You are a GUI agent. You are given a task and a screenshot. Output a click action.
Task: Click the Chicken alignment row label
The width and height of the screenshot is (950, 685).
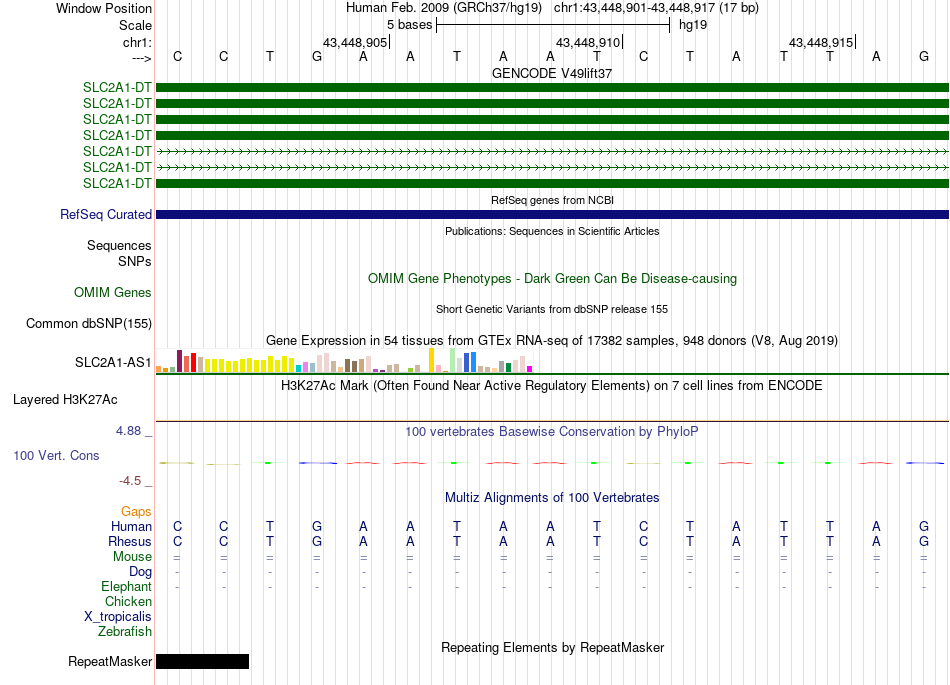pyautogui.click(x=128, y=601)
